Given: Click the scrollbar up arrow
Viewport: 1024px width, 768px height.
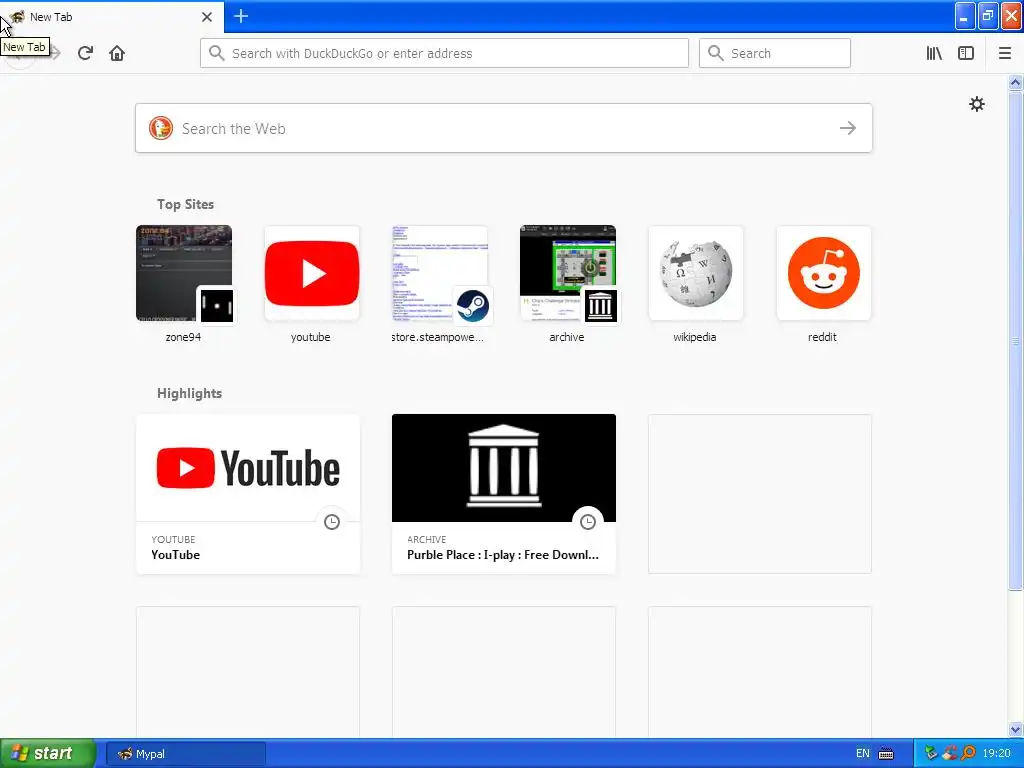Looking at the screenshot, I should pyautogui.click(x=1015, y=82).
